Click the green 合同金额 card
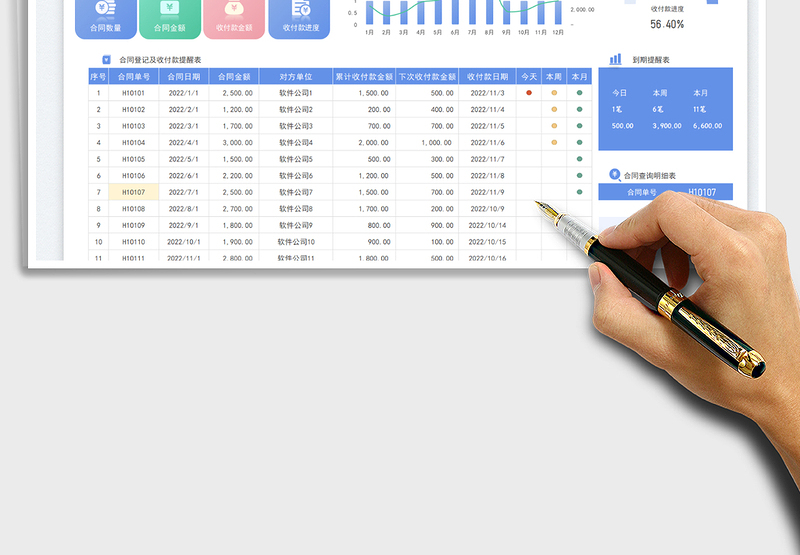The height and width of the screenshot is (555, 800). 169,20
